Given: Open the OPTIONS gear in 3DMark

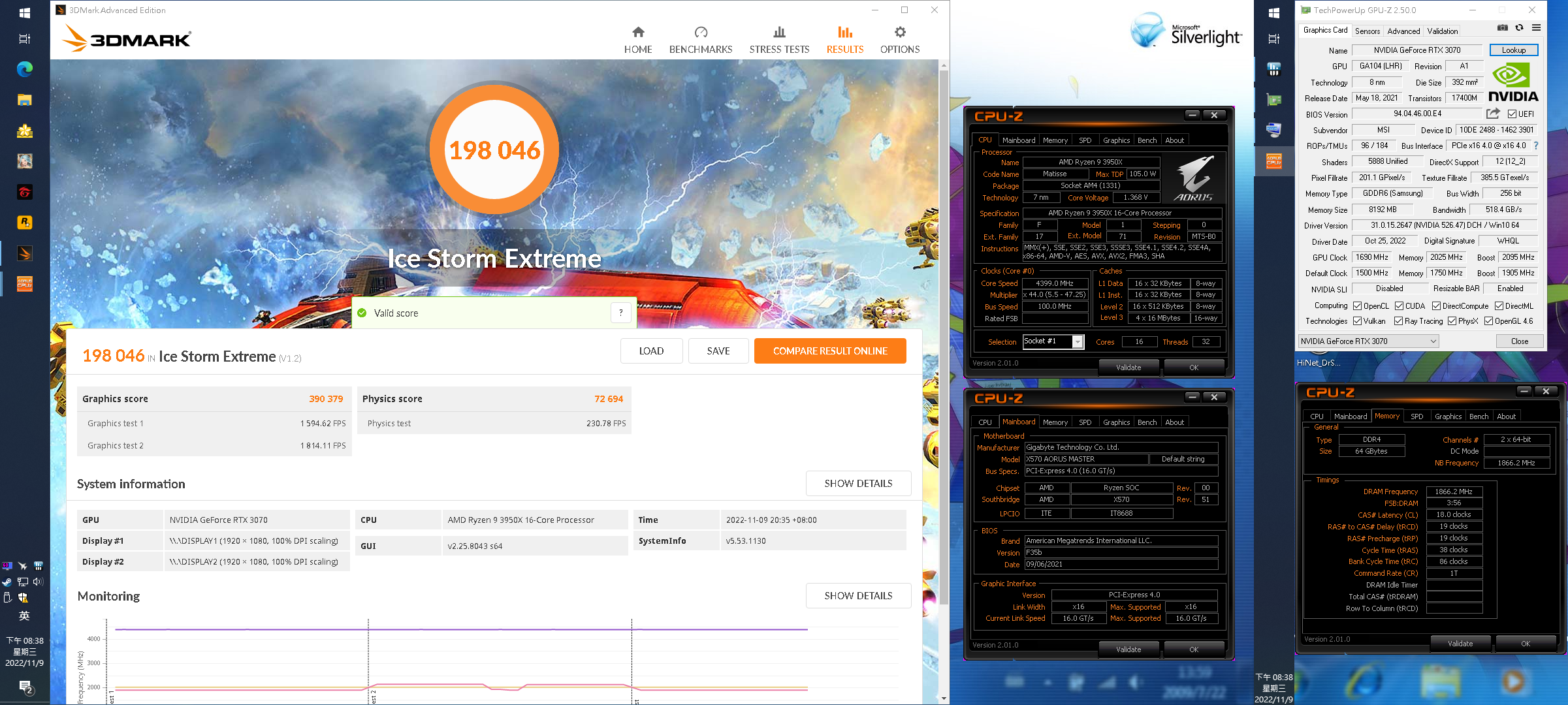Looking at the screenshot, I should click(x=900, y=40).
